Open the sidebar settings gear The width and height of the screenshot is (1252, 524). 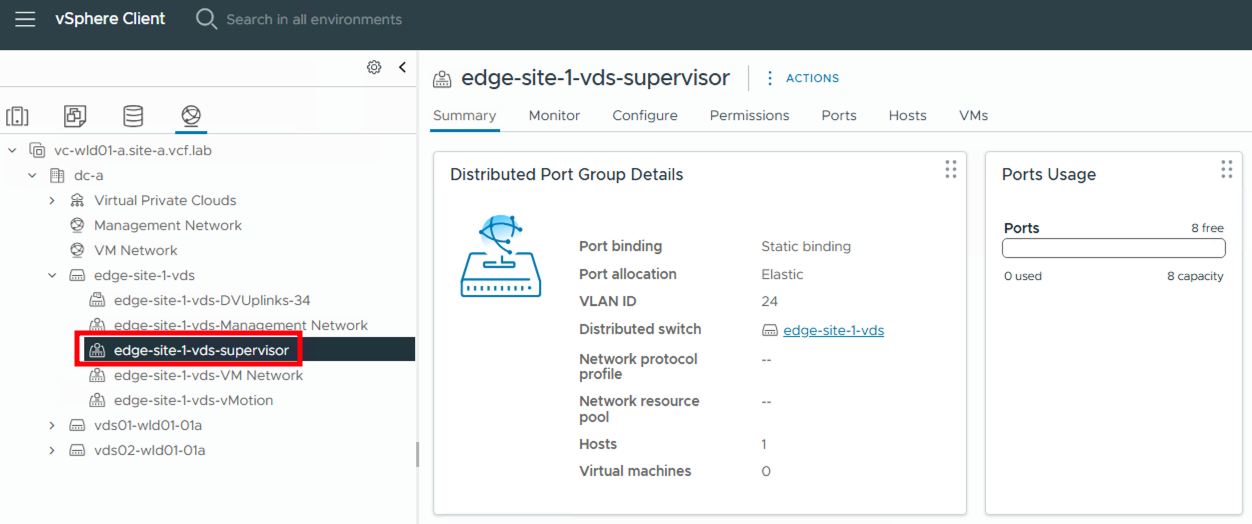pos(374,67)
